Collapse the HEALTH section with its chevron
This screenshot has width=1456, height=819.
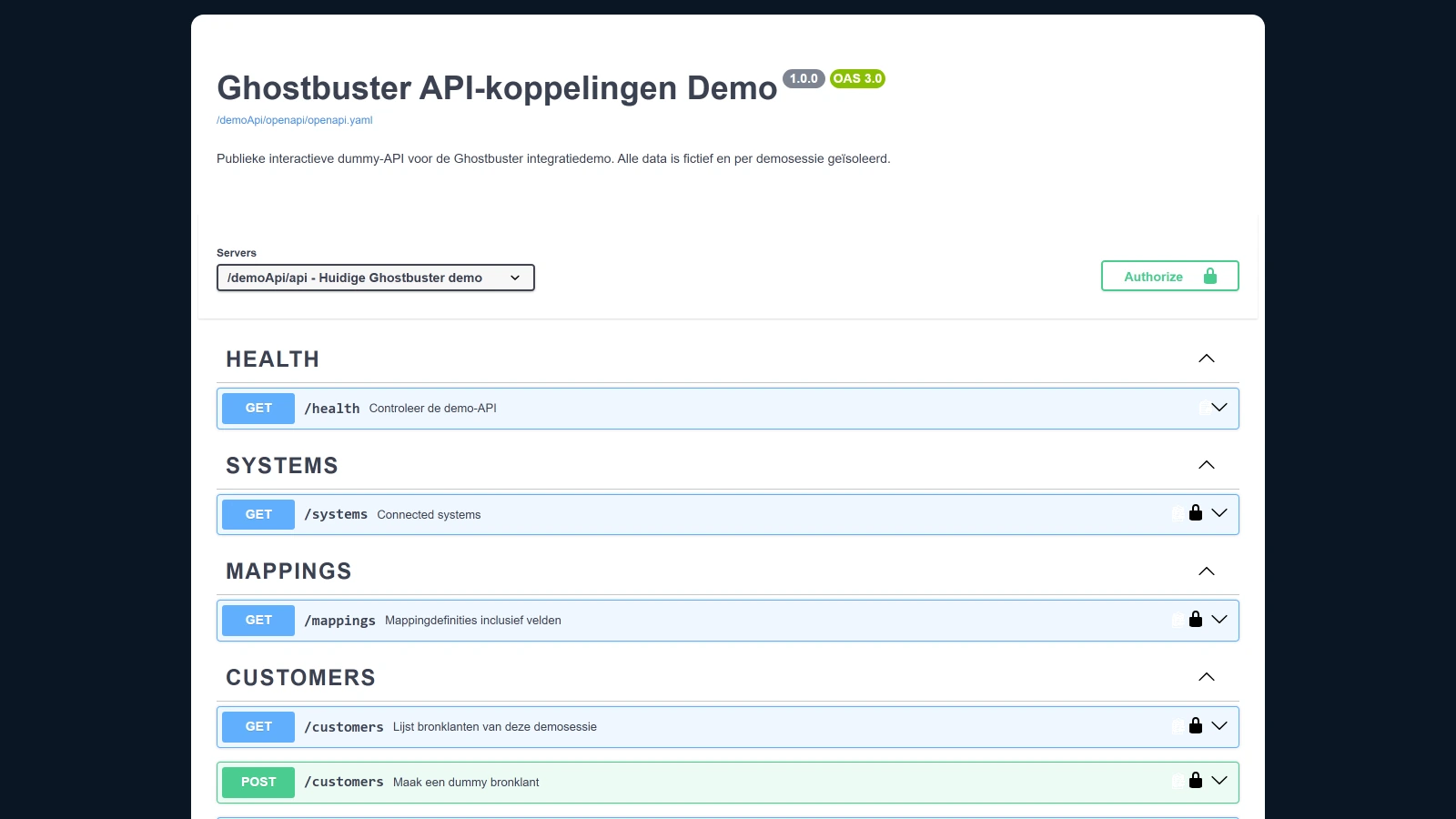pos(1207,359)
